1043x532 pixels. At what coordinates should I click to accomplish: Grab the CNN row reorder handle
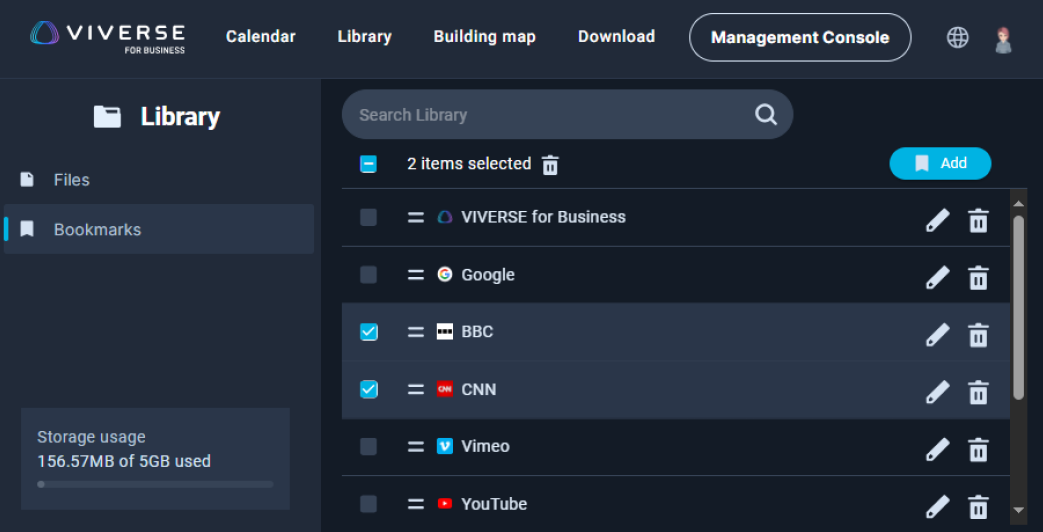click(x=416, y=390)
